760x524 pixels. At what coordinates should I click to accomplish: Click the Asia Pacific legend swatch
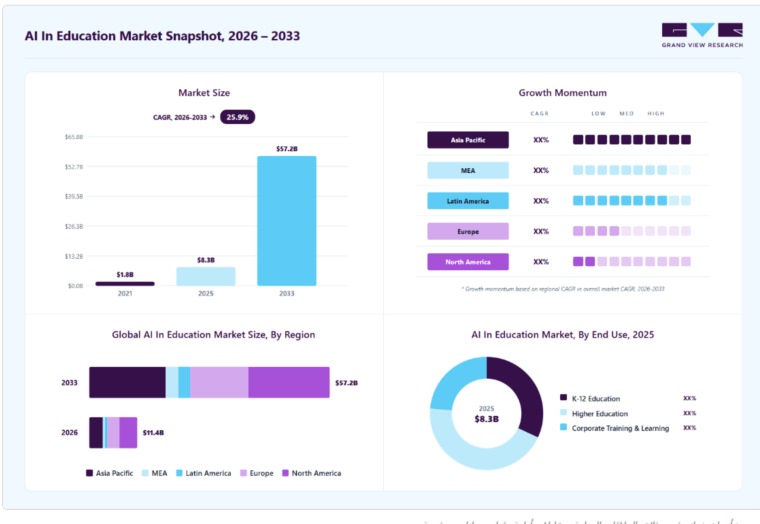pos(89,473)
